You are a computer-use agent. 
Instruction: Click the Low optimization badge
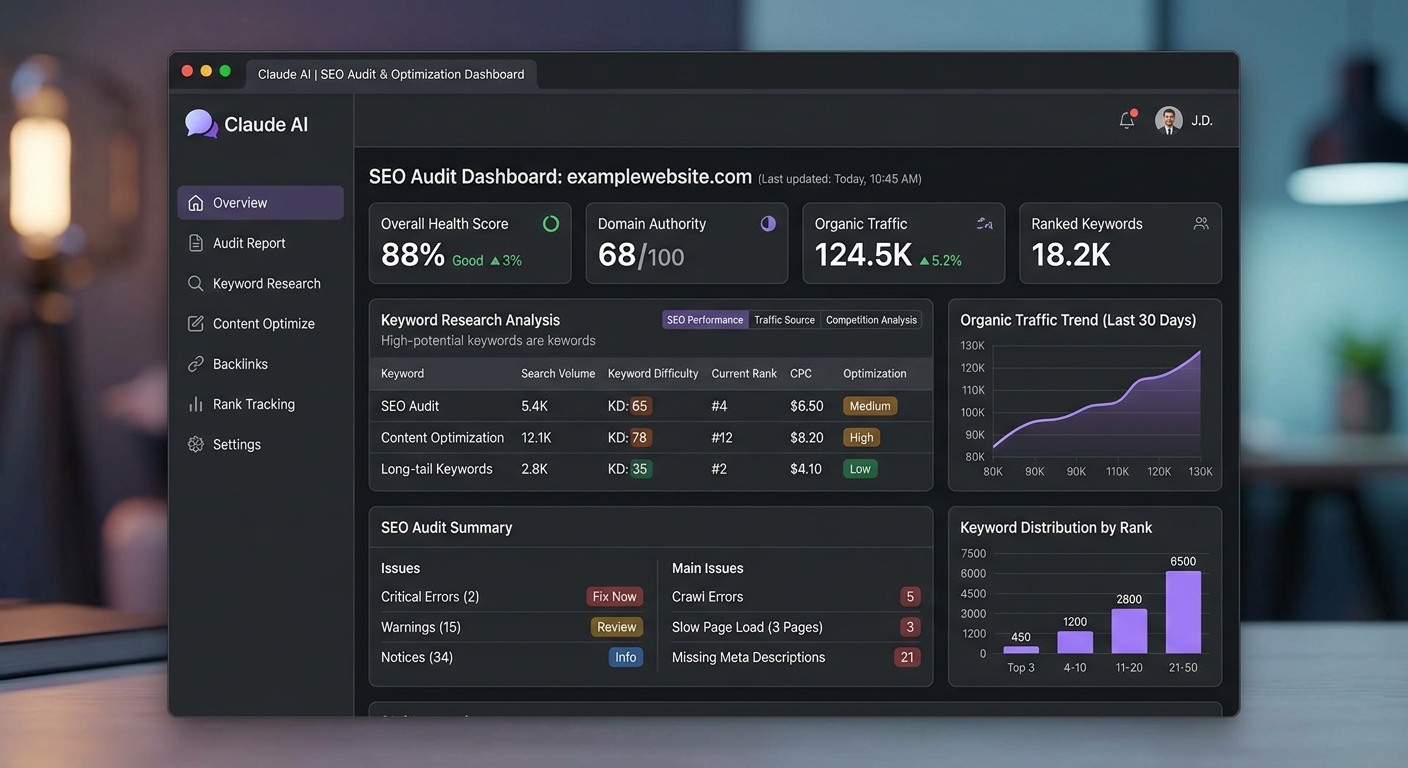pos(860,469)
